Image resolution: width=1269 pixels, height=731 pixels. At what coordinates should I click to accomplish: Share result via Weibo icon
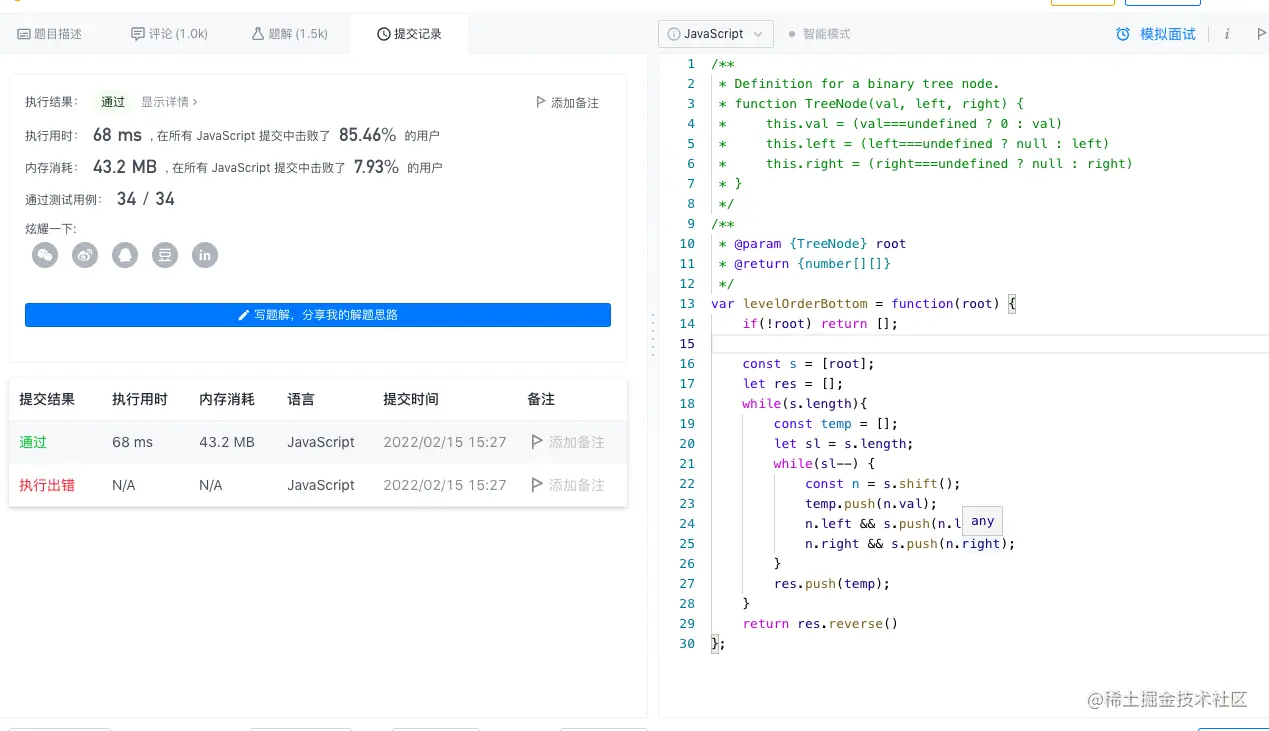pos(85,255)
